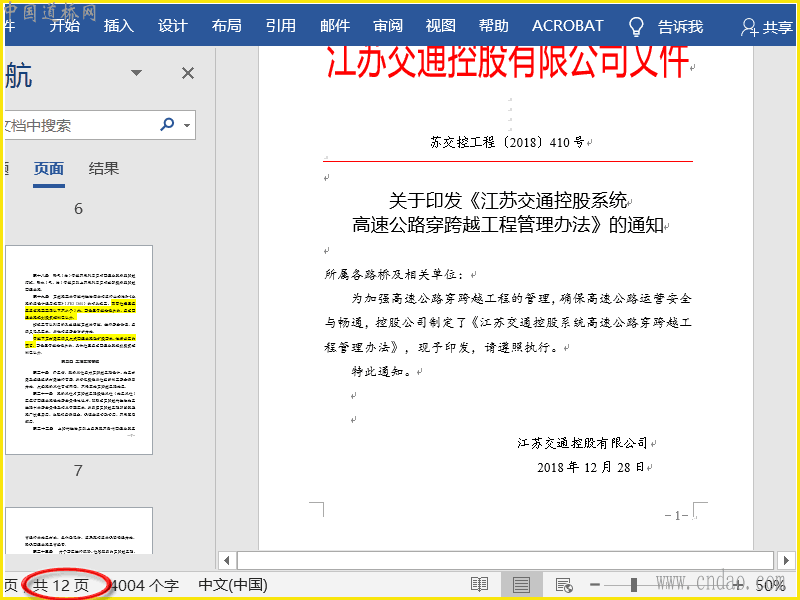Viewport: 800px width, 600px height.
Task: Open the 帮助 ribbon tab
Action: pyautogui.click(x=493, y=26)
